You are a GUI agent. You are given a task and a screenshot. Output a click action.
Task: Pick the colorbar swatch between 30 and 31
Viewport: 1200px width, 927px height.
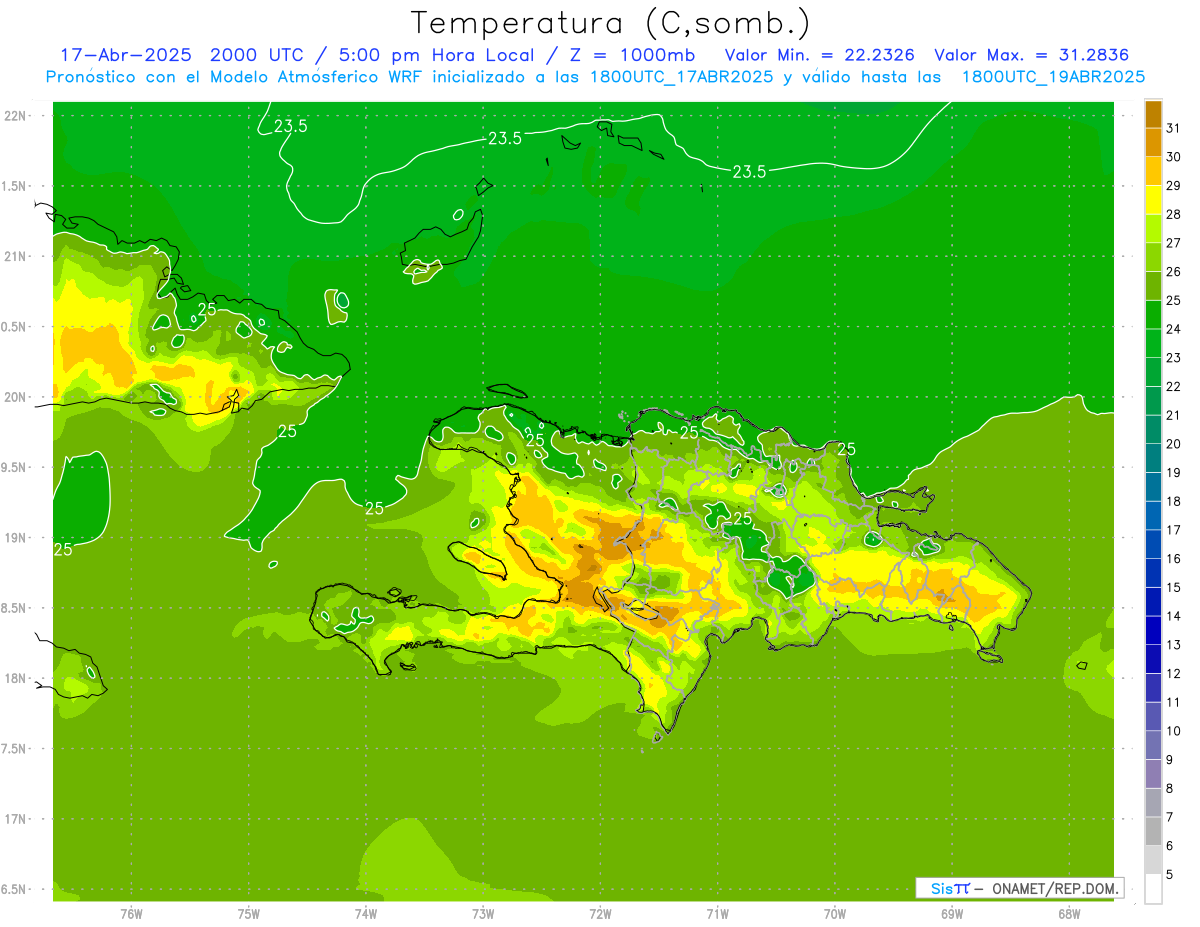click(x=1153, y=143)
